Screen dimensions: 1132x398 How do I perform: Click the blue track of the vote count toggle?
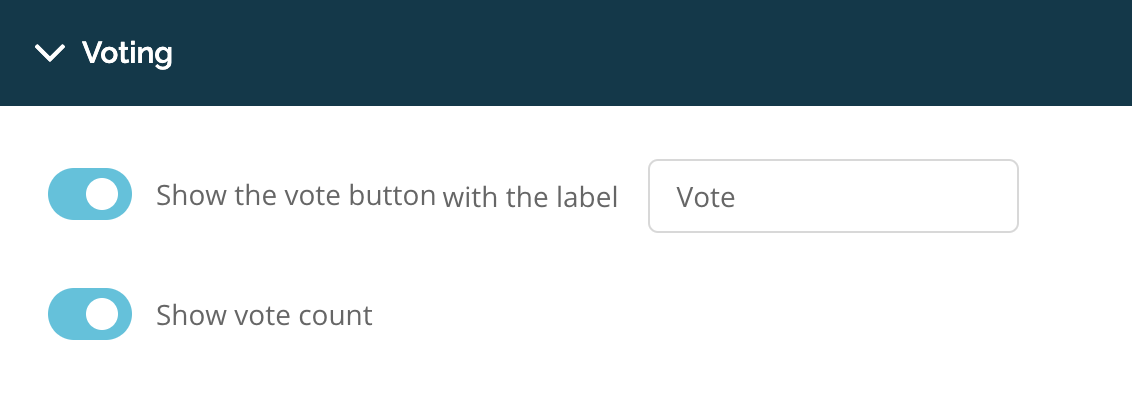[65, 314]
